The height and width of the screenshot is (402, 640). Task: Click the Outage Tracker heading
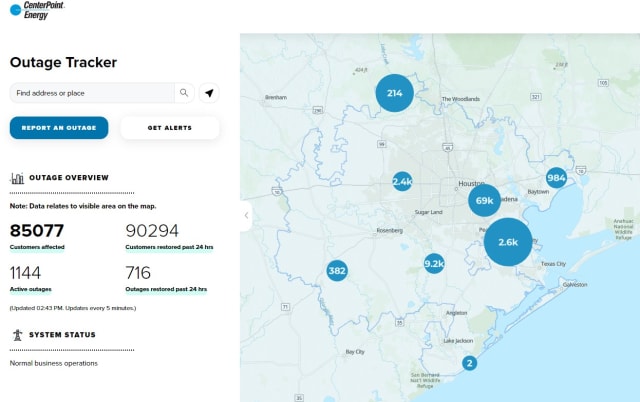point(63,62)
